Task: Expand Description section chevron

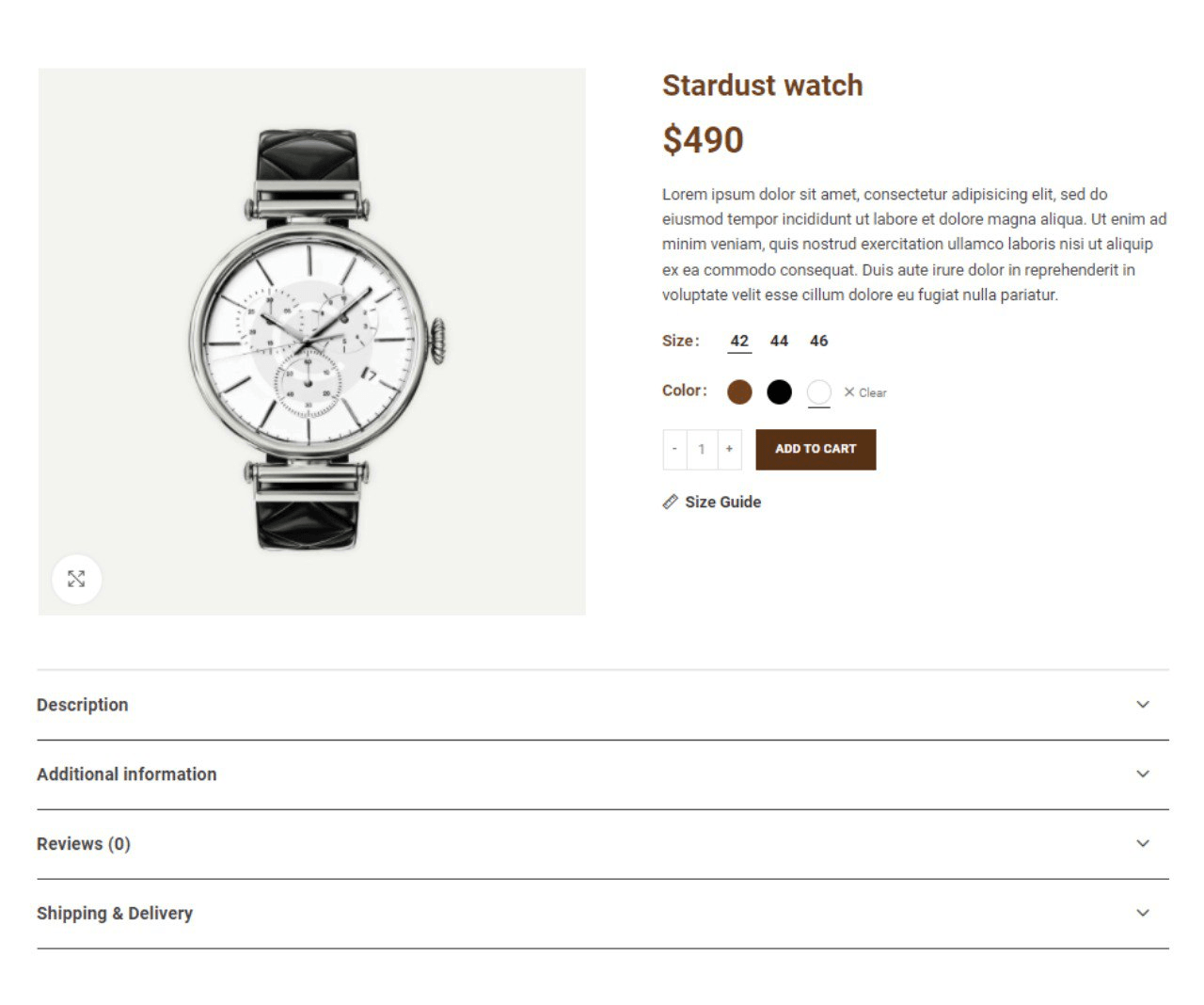Action: 1143,704
